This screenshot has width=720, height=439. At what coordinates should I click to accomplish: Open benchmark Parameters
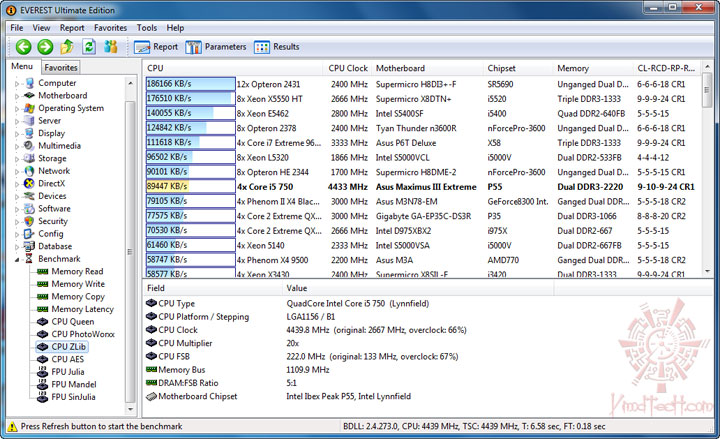click(216, 47)
